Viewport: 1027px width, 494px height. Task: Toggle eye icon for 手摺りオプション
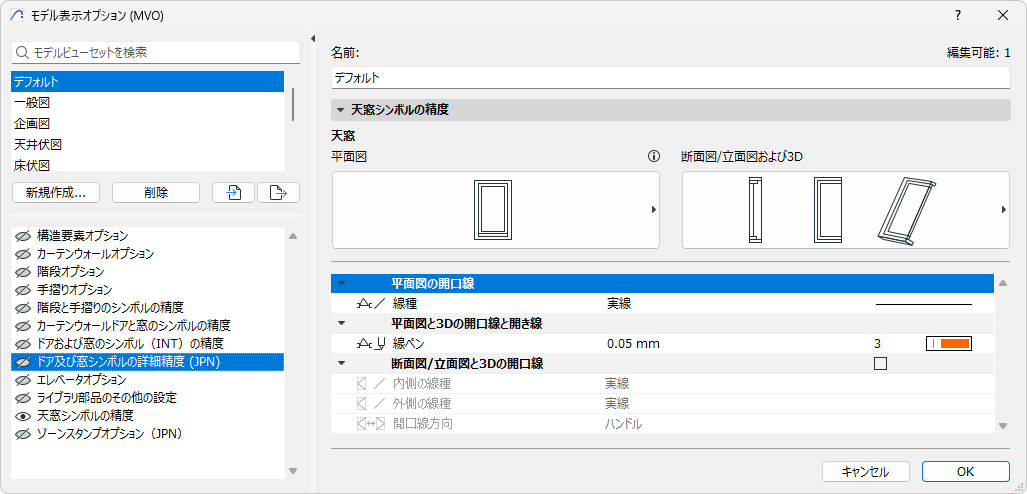[x=24, y=290]
